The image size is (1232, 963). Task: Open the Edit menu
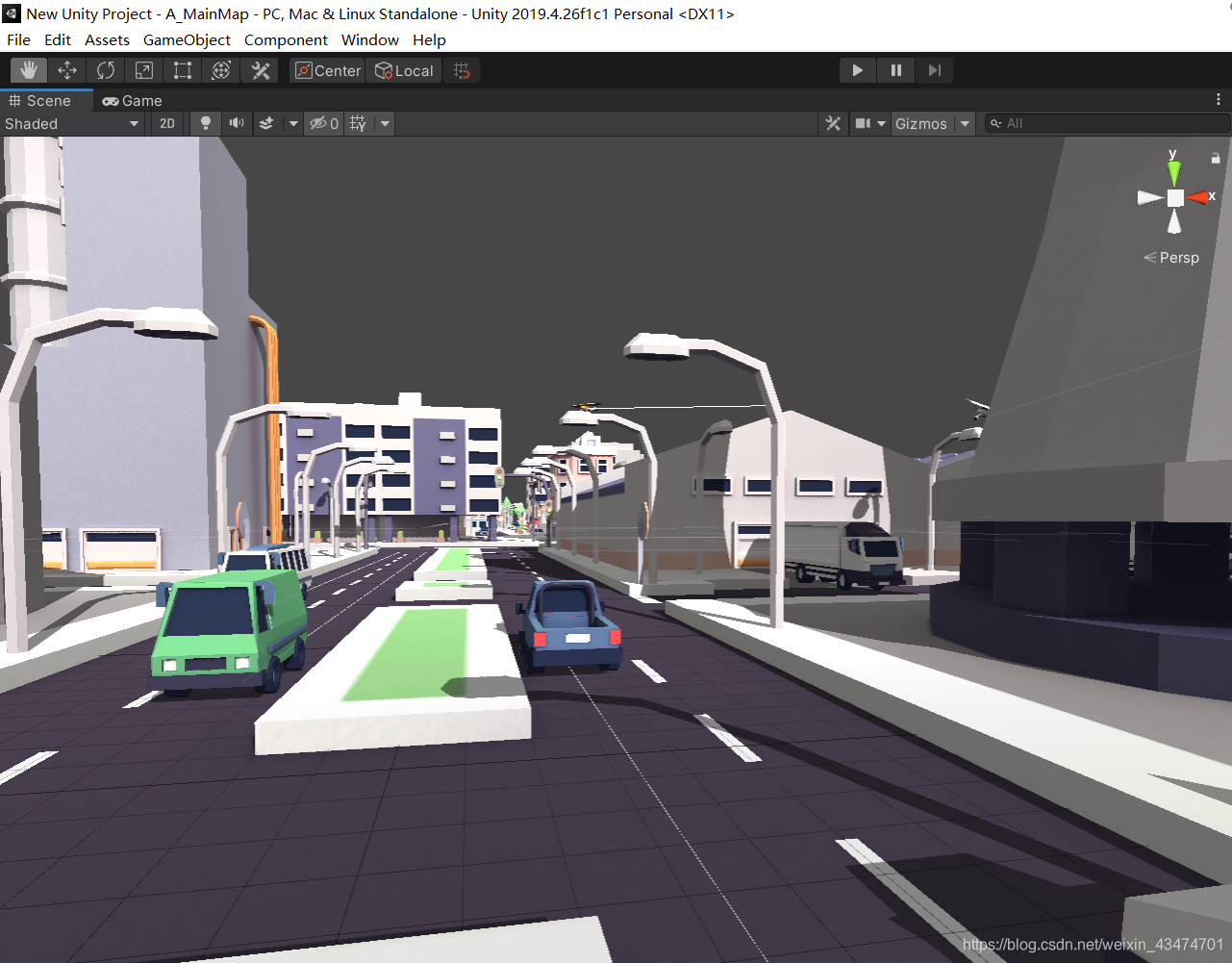(58, 40)
